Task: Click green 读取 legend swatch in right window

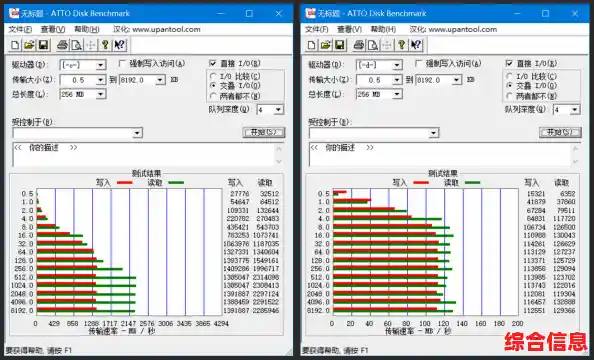Action: (x=472, y=183)
